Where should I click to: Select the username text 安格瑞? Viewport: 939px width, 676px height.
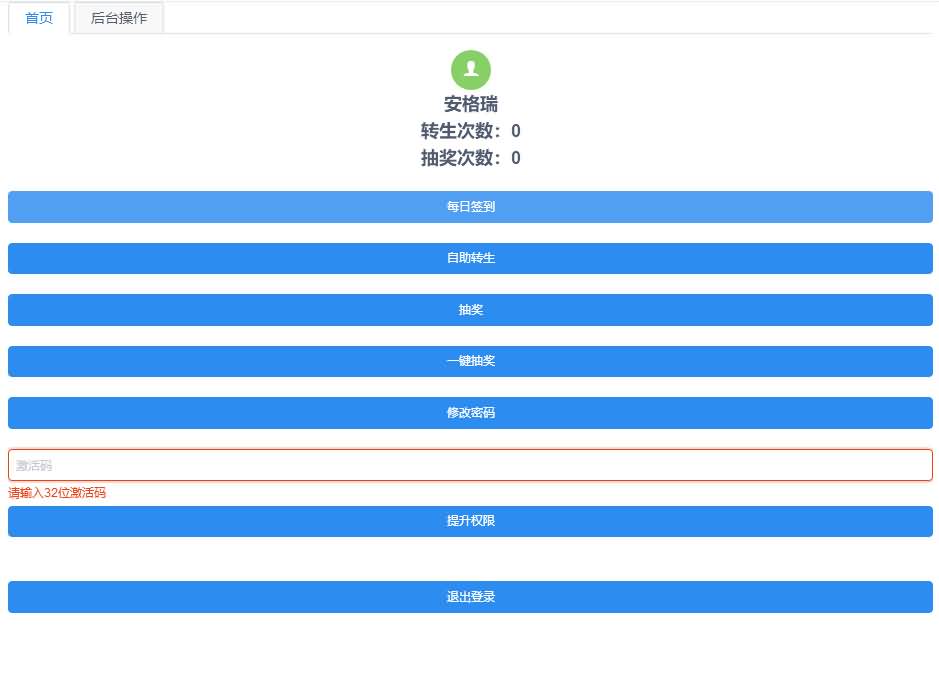click(x=470, y=104)
